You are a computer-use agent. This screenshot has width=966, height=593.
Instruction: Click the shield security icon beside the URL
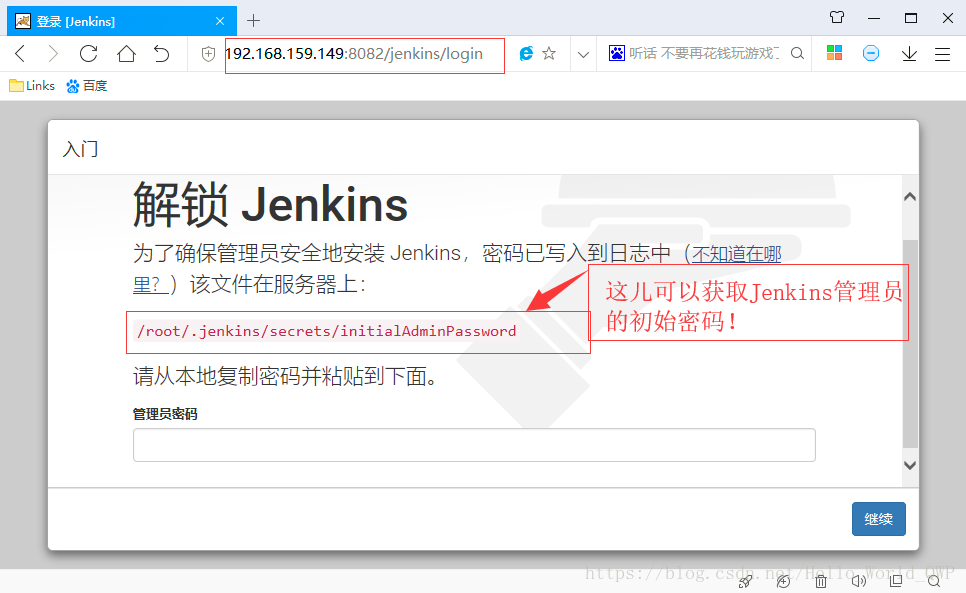pos(208,54)
